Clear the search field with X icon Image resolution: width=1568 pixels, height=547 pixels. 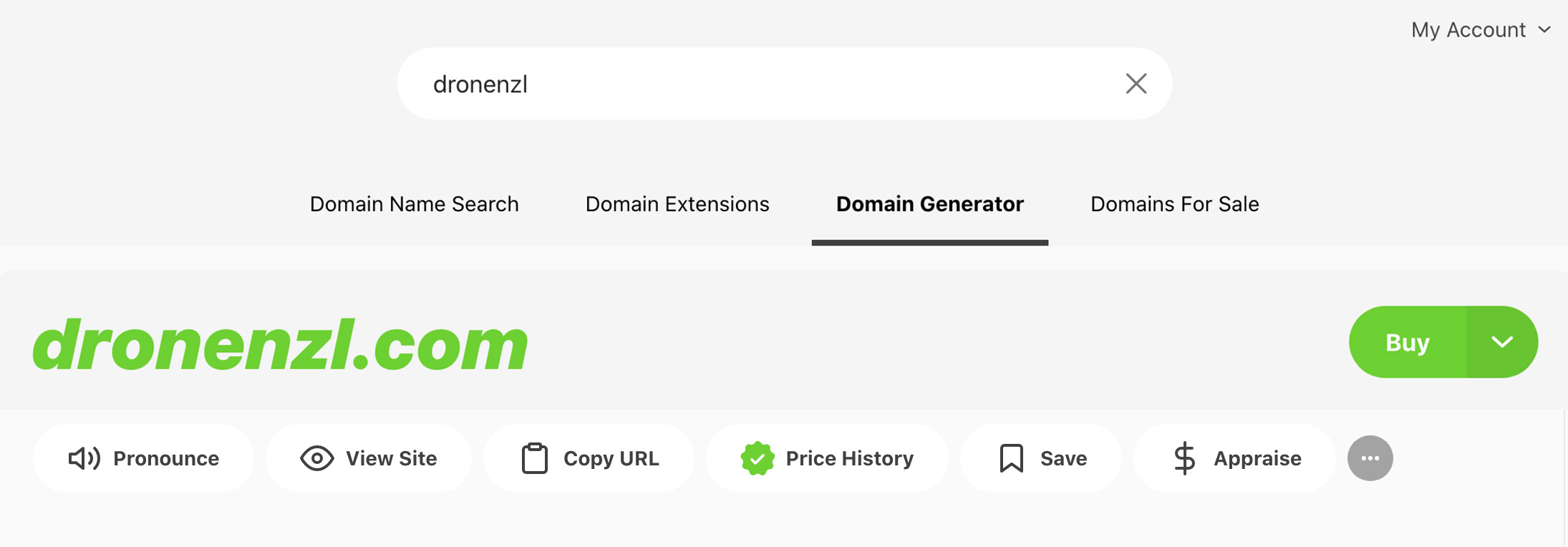tap(1136, 84)
